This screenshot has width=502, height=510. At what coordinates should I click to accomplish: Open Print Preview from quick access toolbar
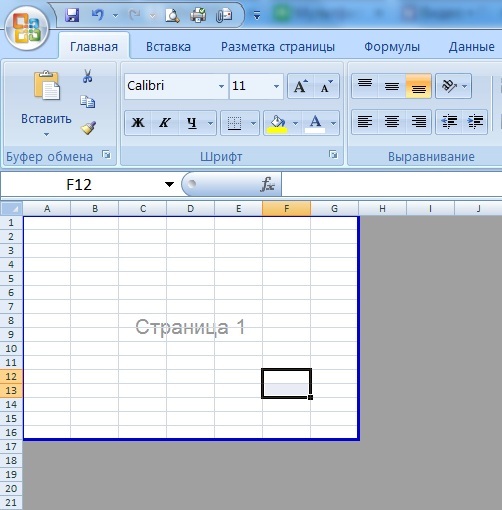point(172,16)
